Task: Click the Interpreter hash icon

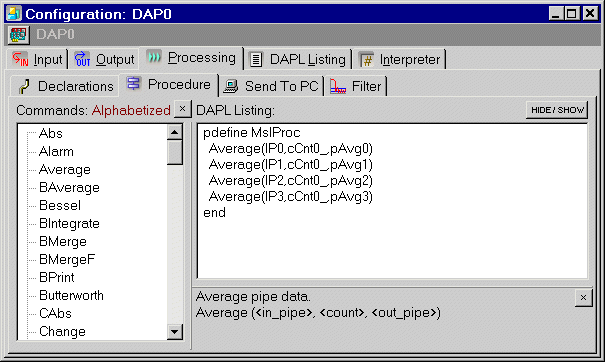Action: point(367,60)
